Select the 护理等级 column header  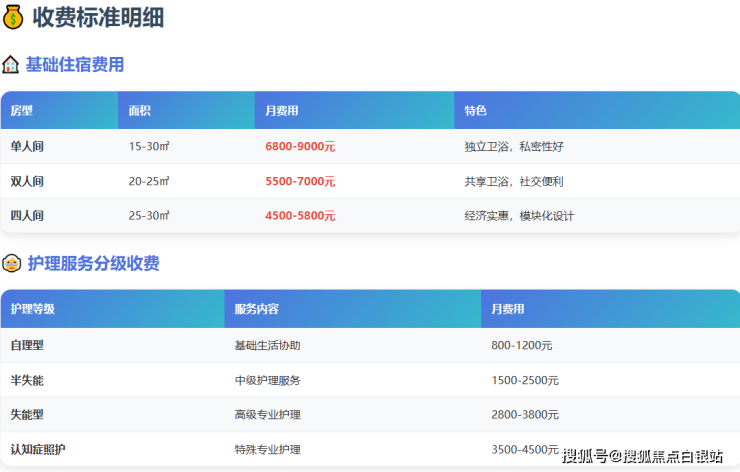click(x=33, y=309)
